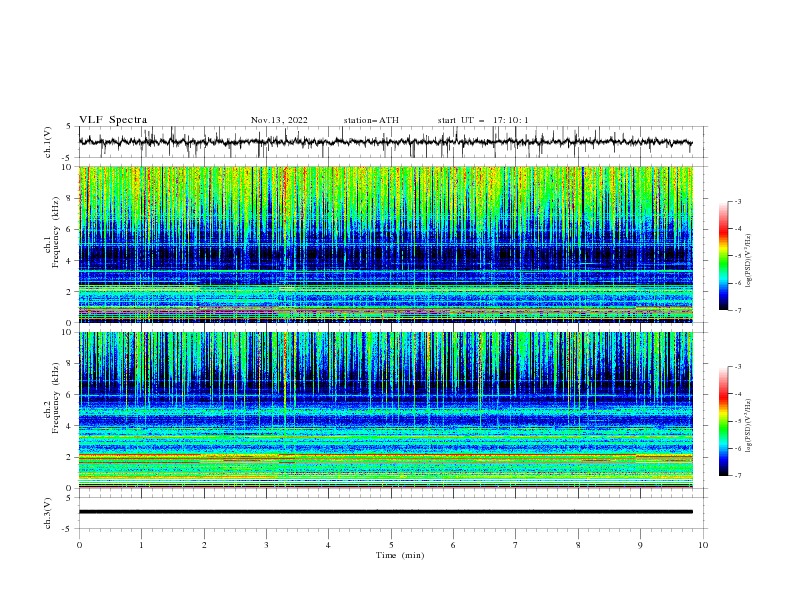The height and width of the screenshot is (612, 792).
Task: Click the 'ch.1(V)' waveform axis label
Action: [48, 142]
